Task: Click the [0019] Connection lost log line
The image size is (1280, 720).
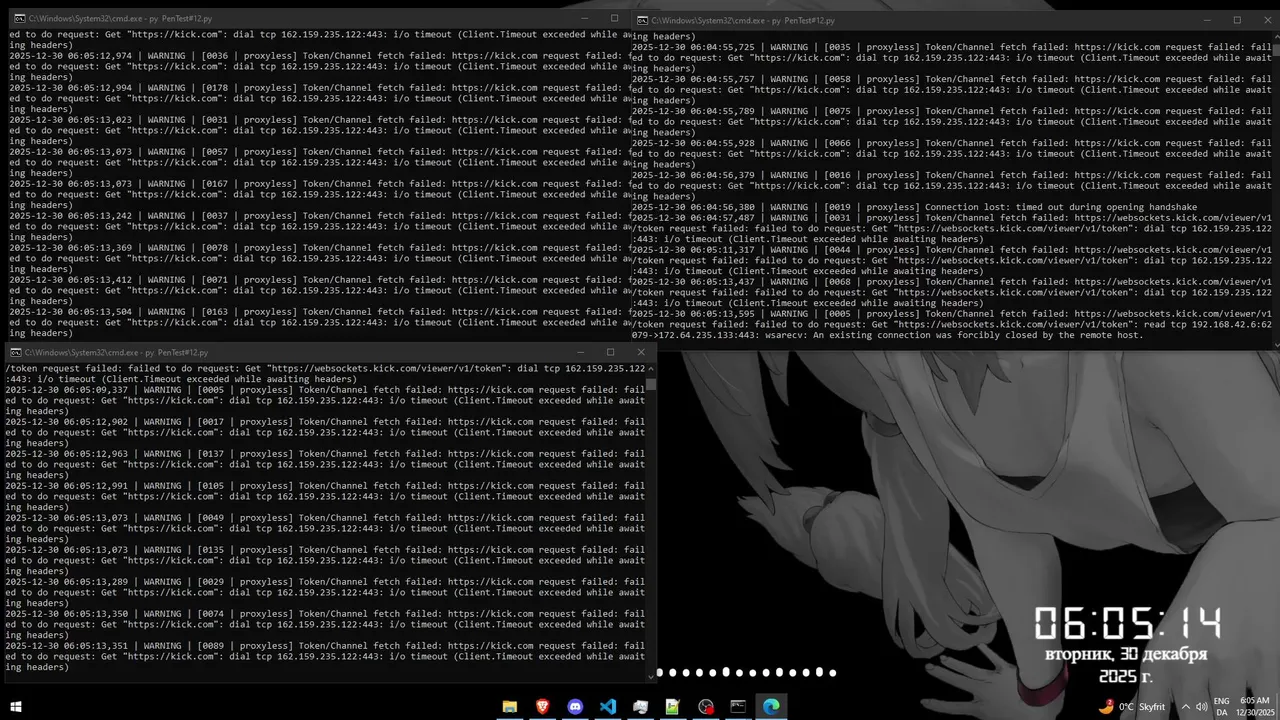Action: click(914, 207)
